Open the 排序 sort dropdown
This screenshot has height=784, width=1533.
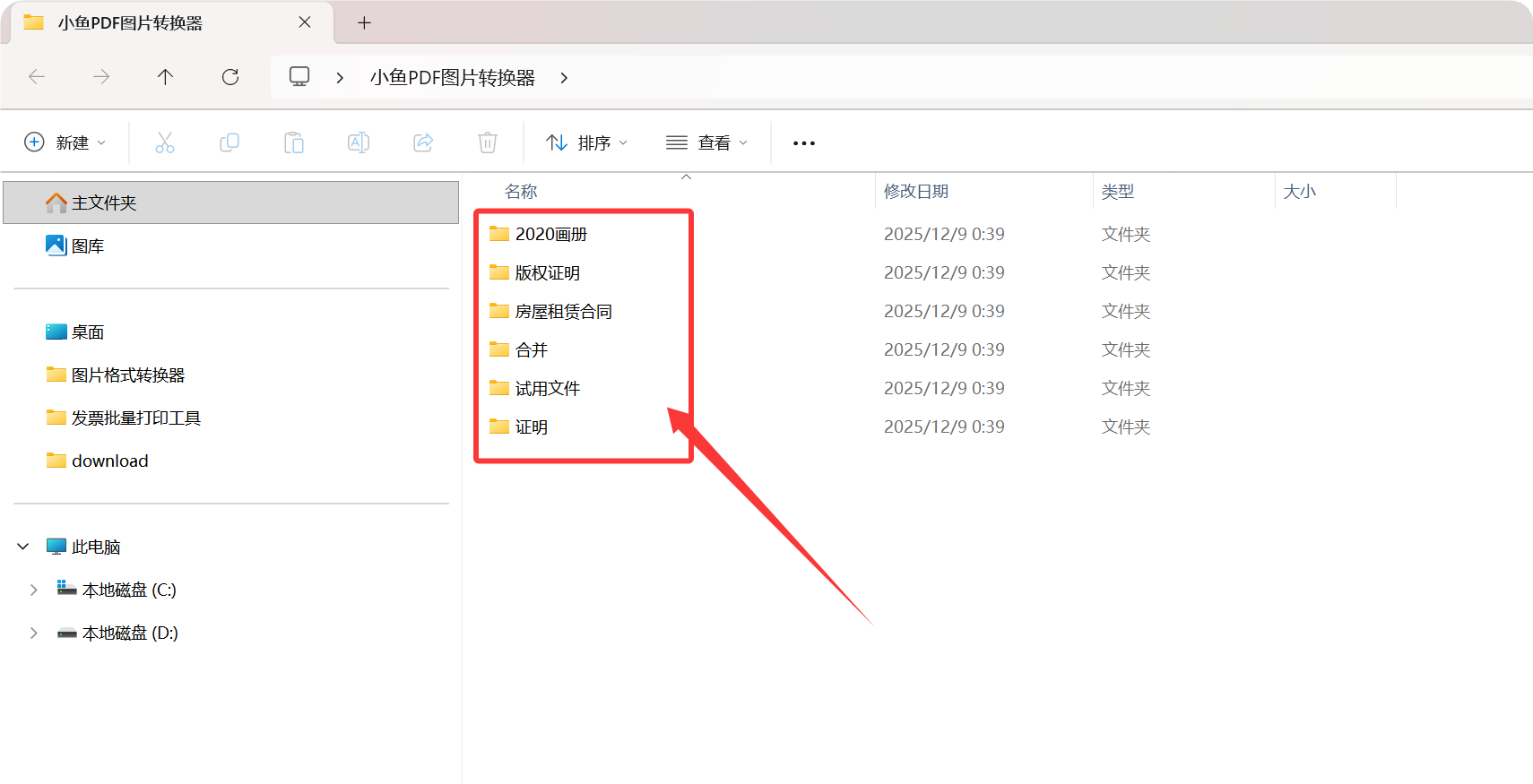(x=587, y=142)
